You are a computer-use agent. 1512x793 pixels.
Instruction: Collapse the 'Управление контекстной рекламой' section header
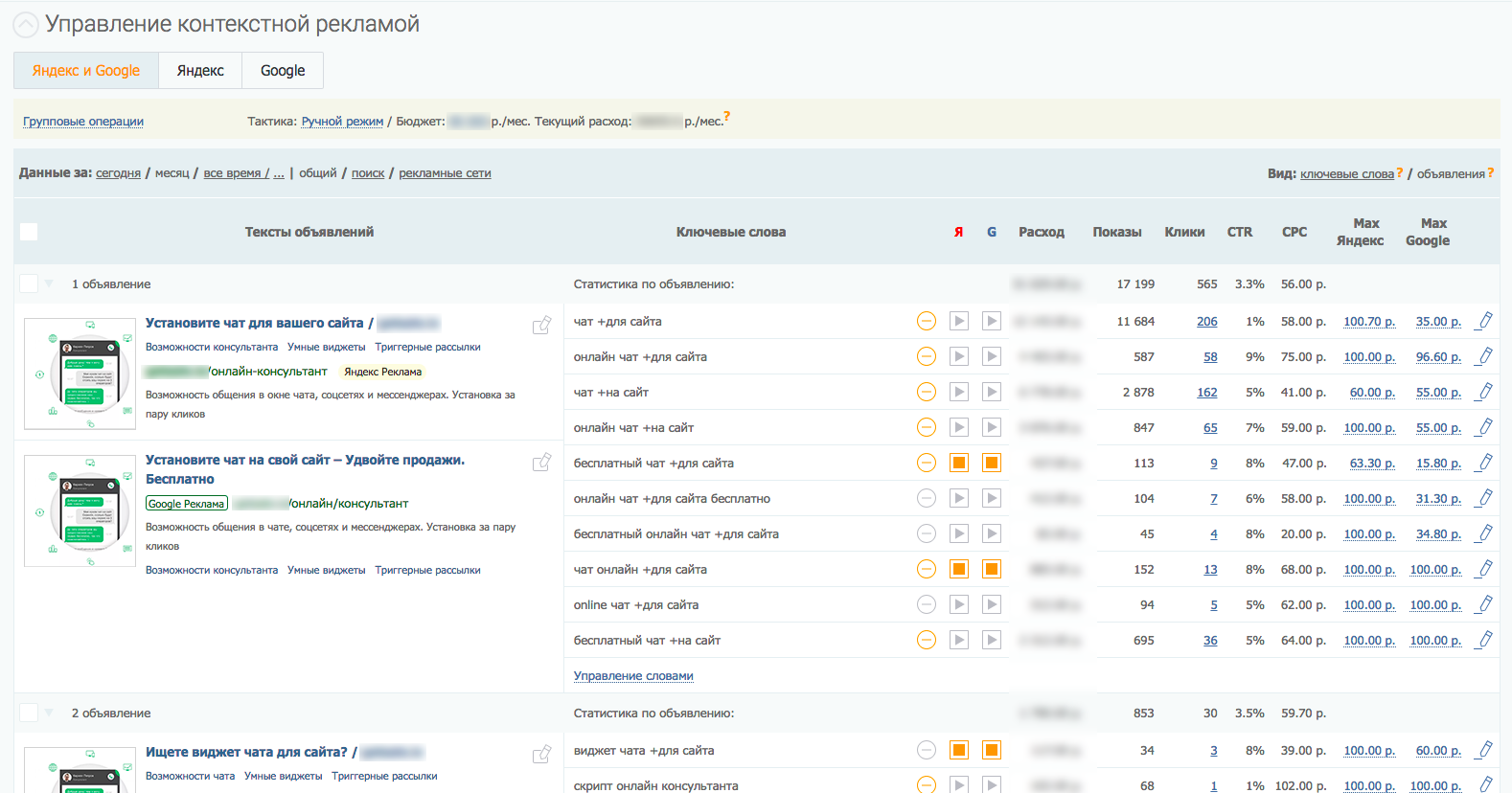26,25
